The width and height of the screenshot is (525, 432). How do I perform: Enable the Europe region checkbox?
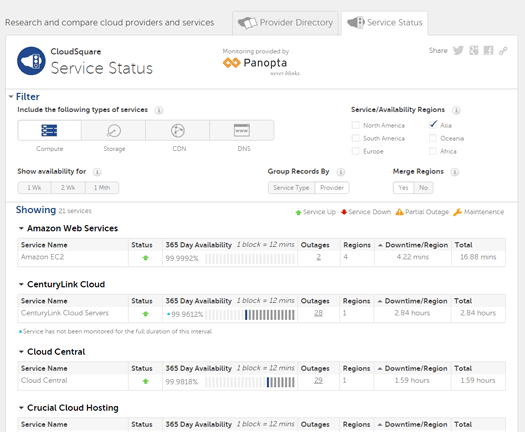pyautogui.click(x=356, y=151)
